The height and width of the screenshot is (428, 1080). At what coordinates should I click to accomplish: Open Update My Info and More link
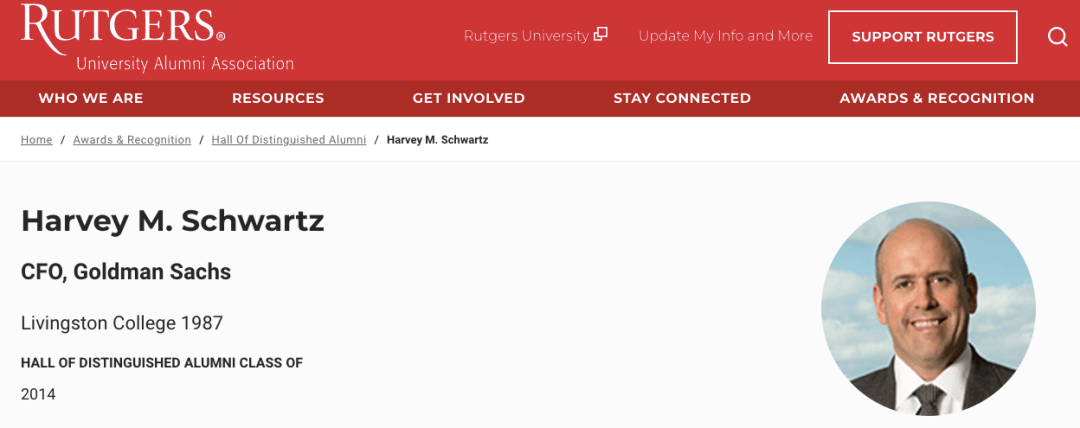(725, 36)
